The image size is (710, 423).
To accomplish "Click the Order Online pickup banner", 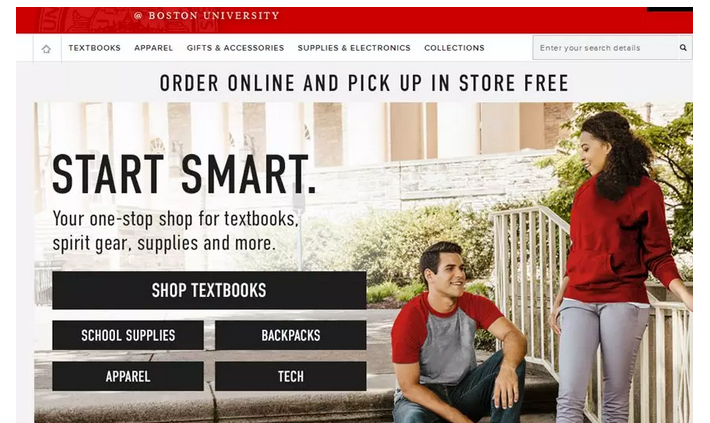I will tap(364, 83).
